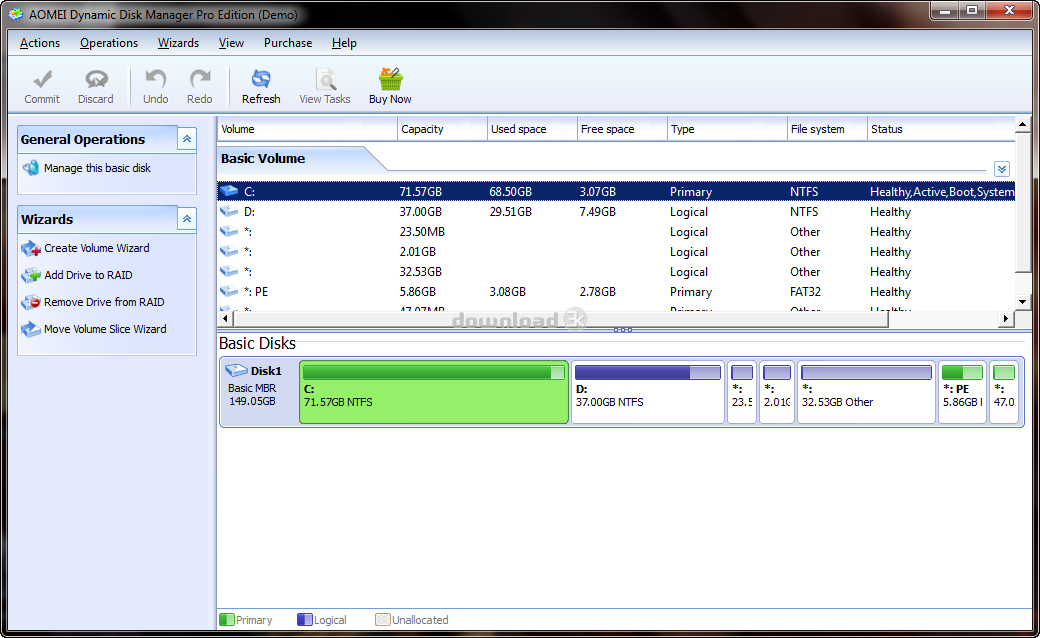Sort by Capacity column header
Viewport: 1040px width, 638px height.
click(x=442, y=129)
